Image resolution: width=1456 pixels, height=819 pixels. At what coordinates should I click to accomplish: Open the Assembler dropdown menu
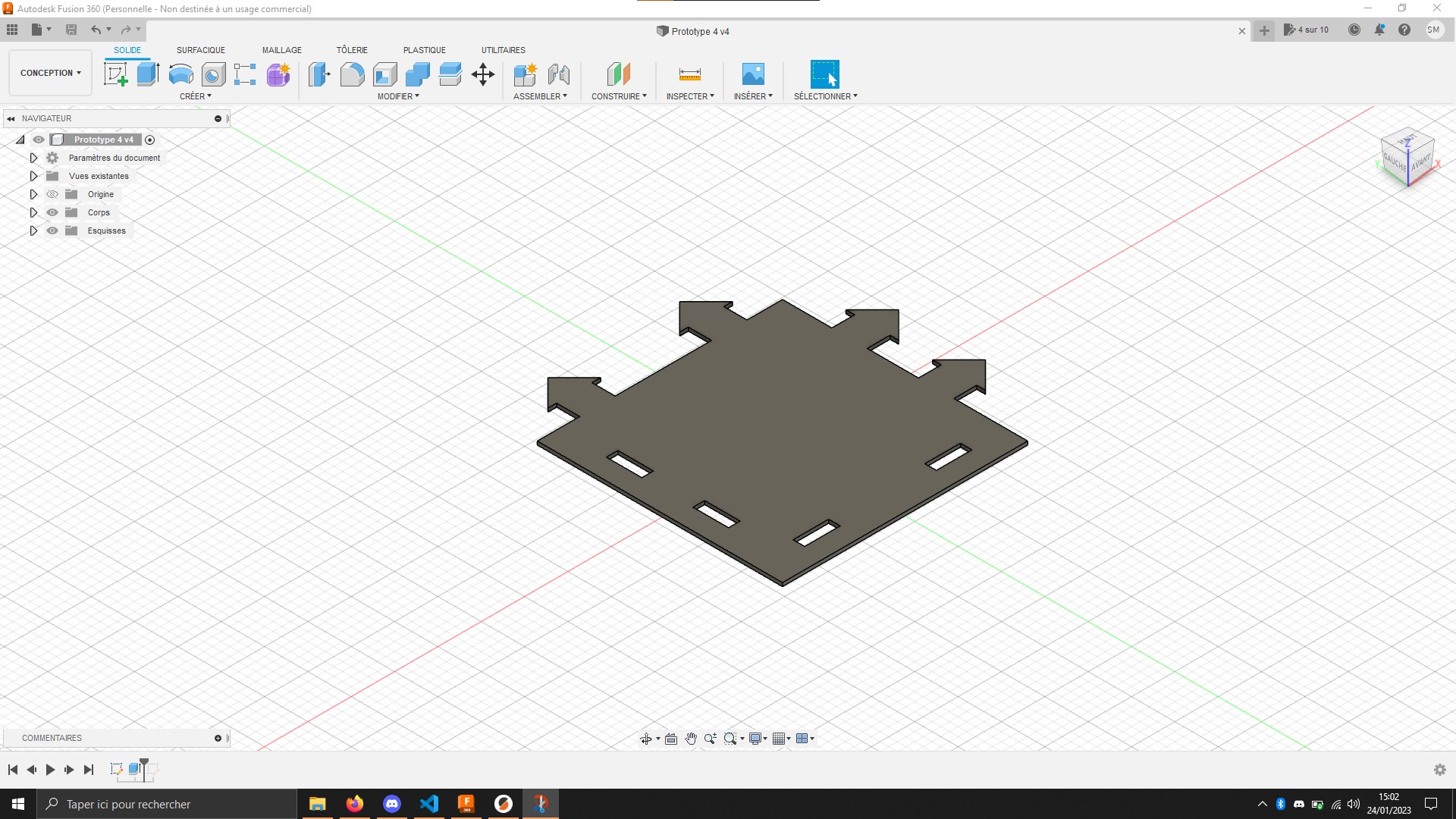[x=540, y=96]
